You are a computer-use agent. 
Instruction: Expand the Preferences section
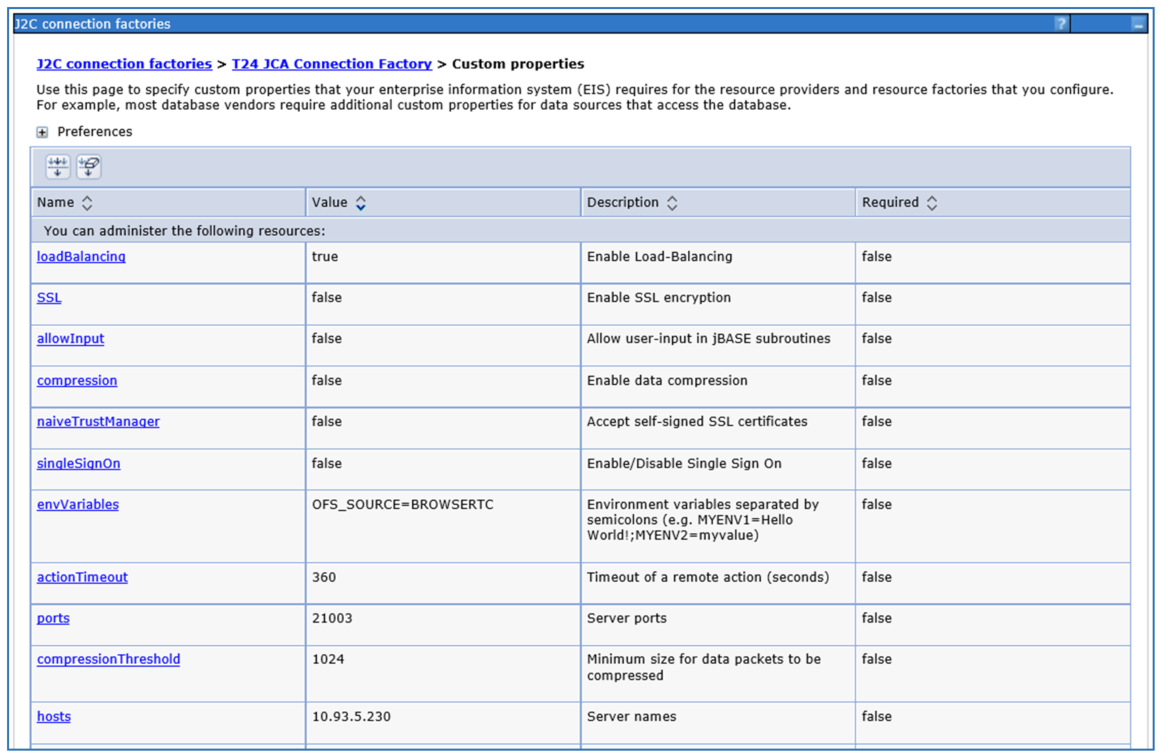point(42,132)
